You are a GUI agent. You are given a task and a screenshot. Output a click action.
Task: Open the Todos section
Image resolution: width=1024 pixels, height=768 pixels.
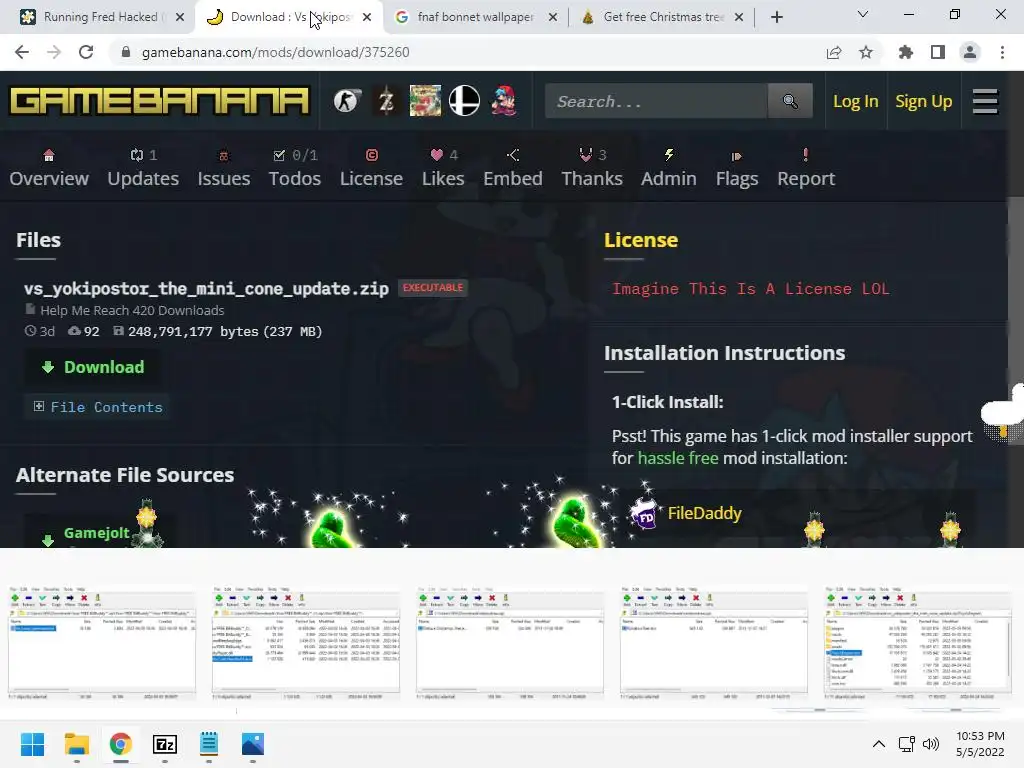[x=295, y=168]
